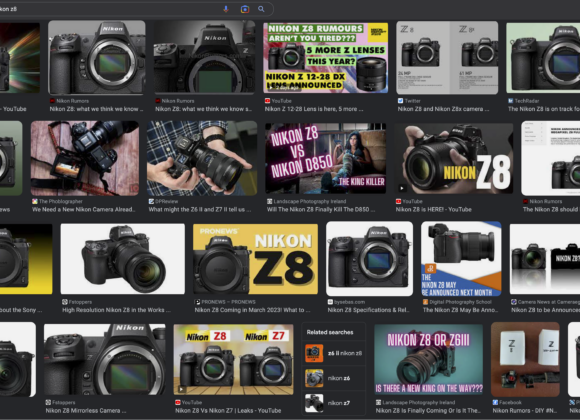Open Digital Photography School announcement thumbnail

point(461,259)
